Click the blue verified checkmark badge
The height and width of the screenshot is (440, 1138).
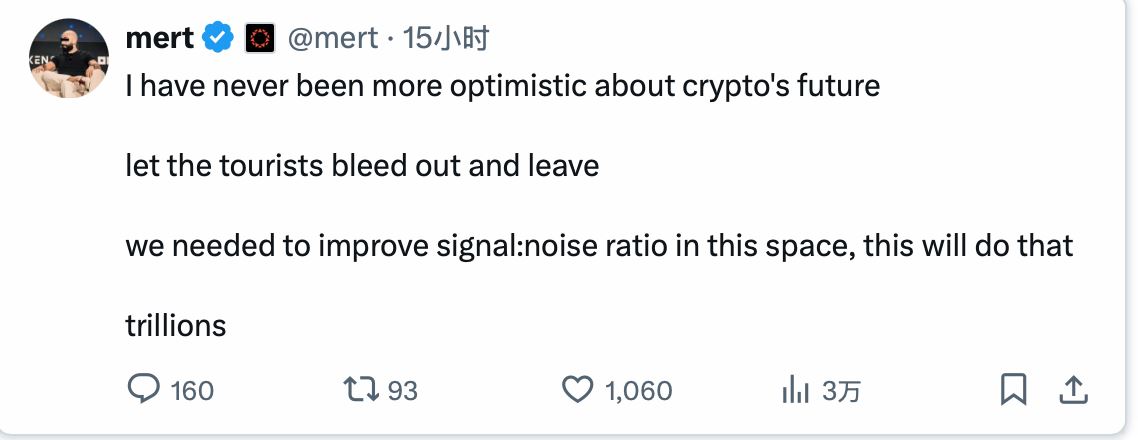(218, 39)
